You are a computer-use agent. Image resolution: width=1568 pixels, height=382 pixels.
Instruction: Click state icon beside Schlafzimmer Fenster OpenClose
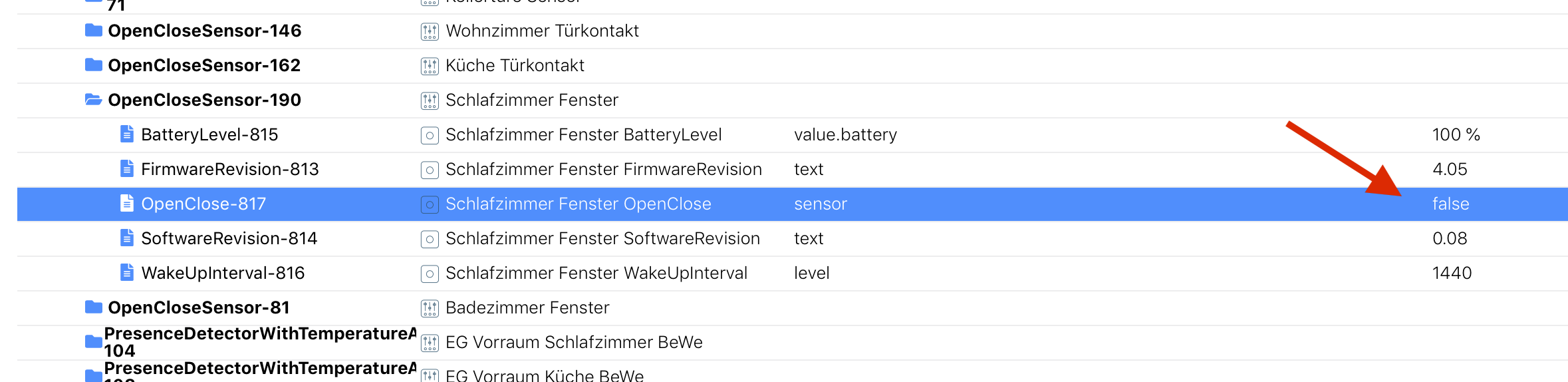click(x=430, y=205)
